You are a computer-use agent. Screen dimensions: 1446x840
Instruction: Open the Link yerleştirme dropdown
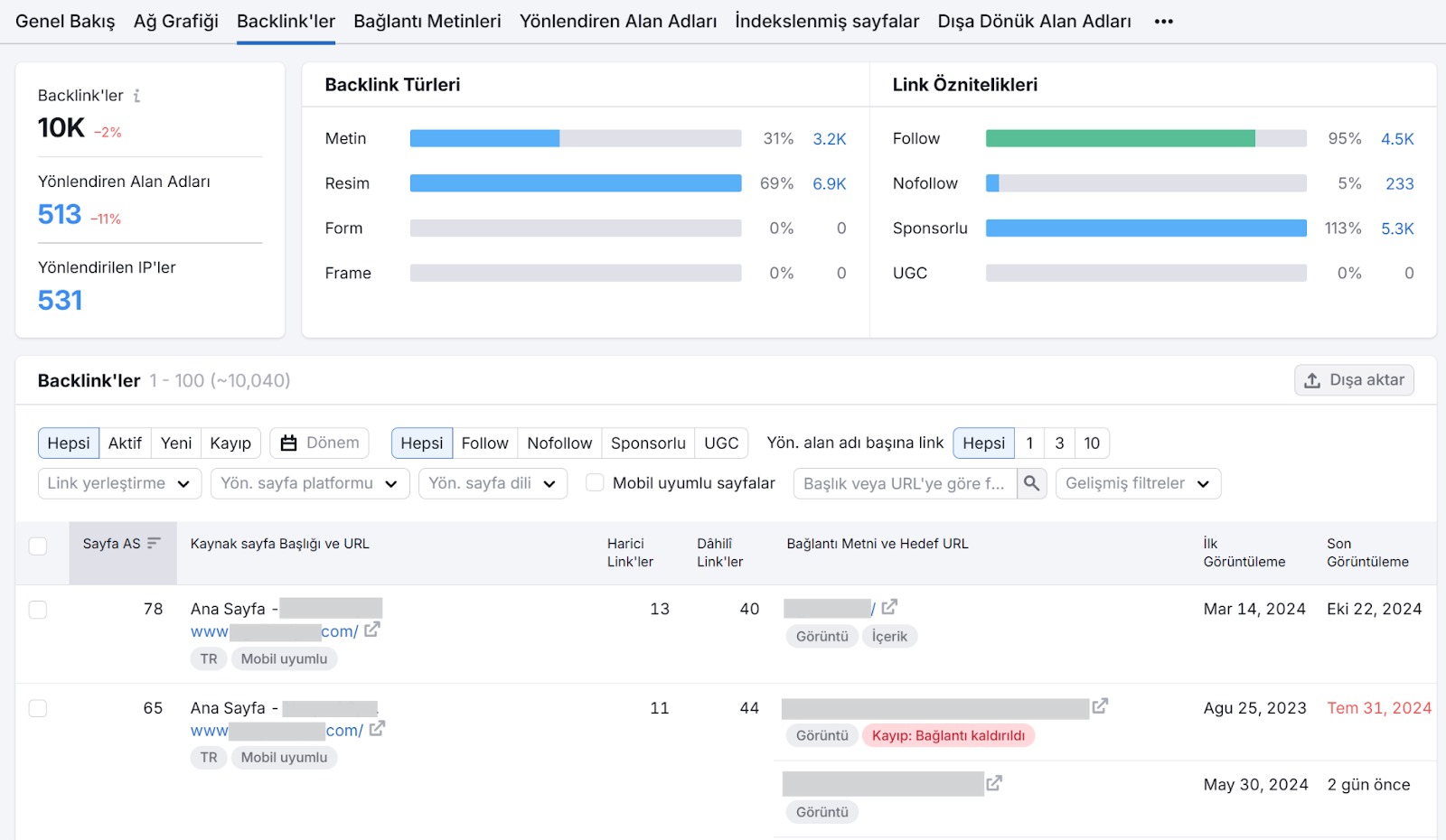(119, 483)
